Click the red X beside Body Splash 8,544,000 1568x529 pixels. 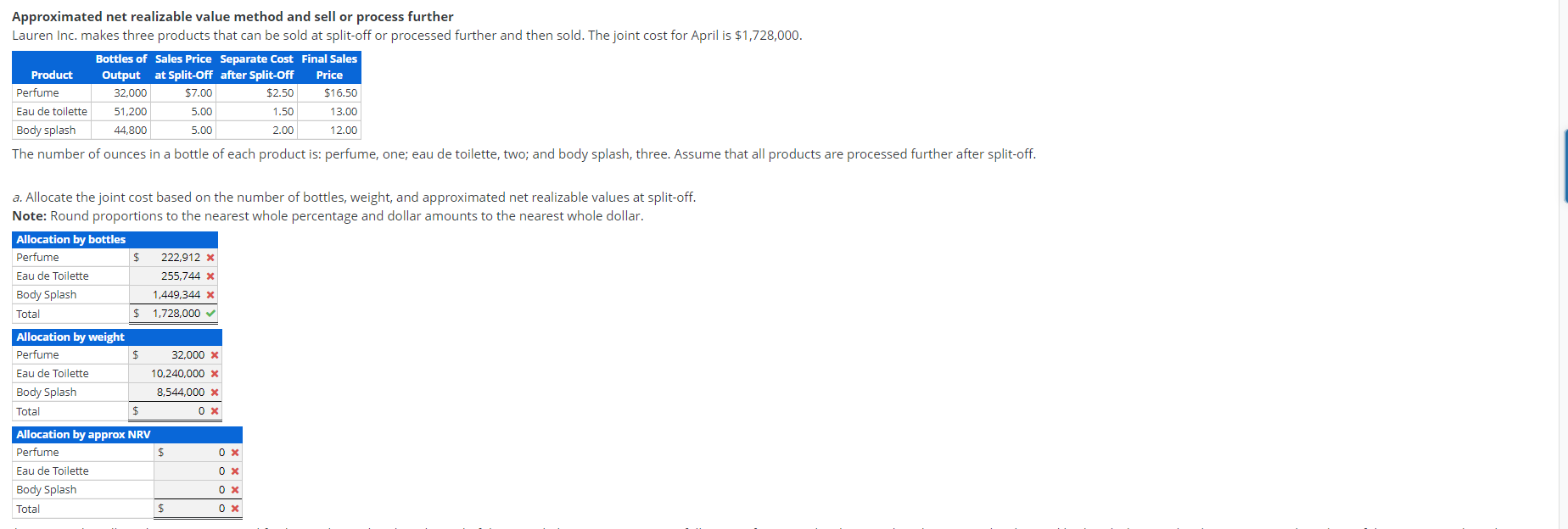point(214,392)
